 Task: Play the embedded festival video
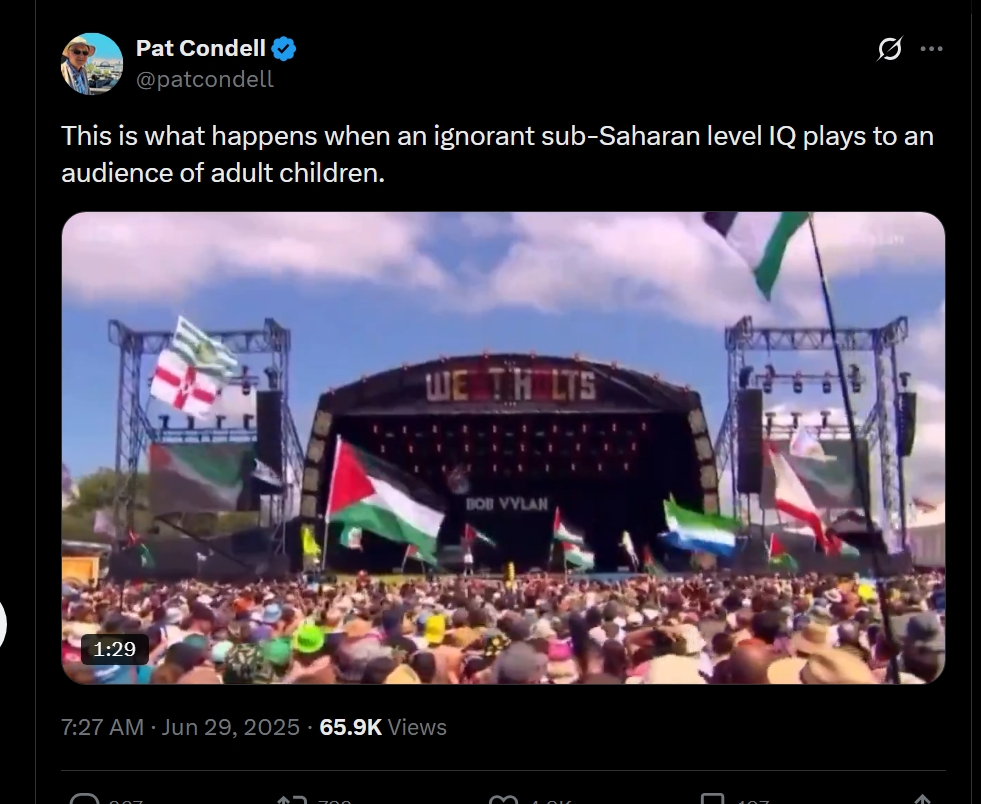pyautogui.click(x=503, y=448)
